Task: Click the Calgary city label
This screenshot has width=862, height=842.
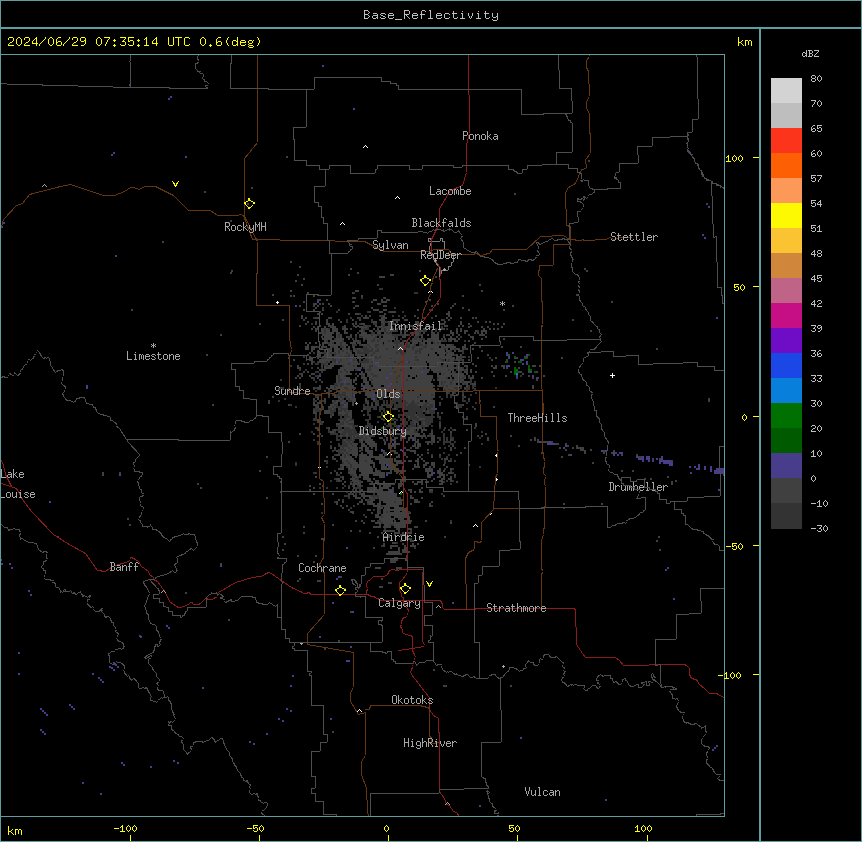Action: pyautogui.click(x=399, y=603)
